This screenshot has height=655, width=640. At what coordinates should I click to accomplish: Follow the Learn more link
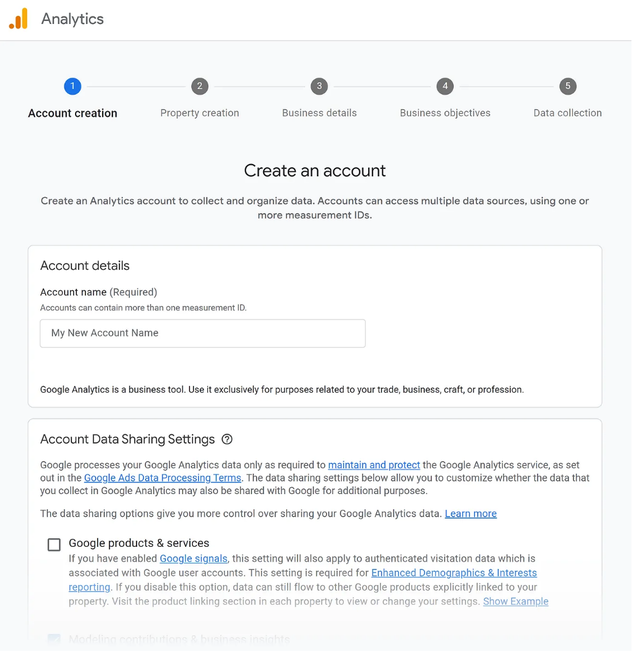(x=470, y=514)
